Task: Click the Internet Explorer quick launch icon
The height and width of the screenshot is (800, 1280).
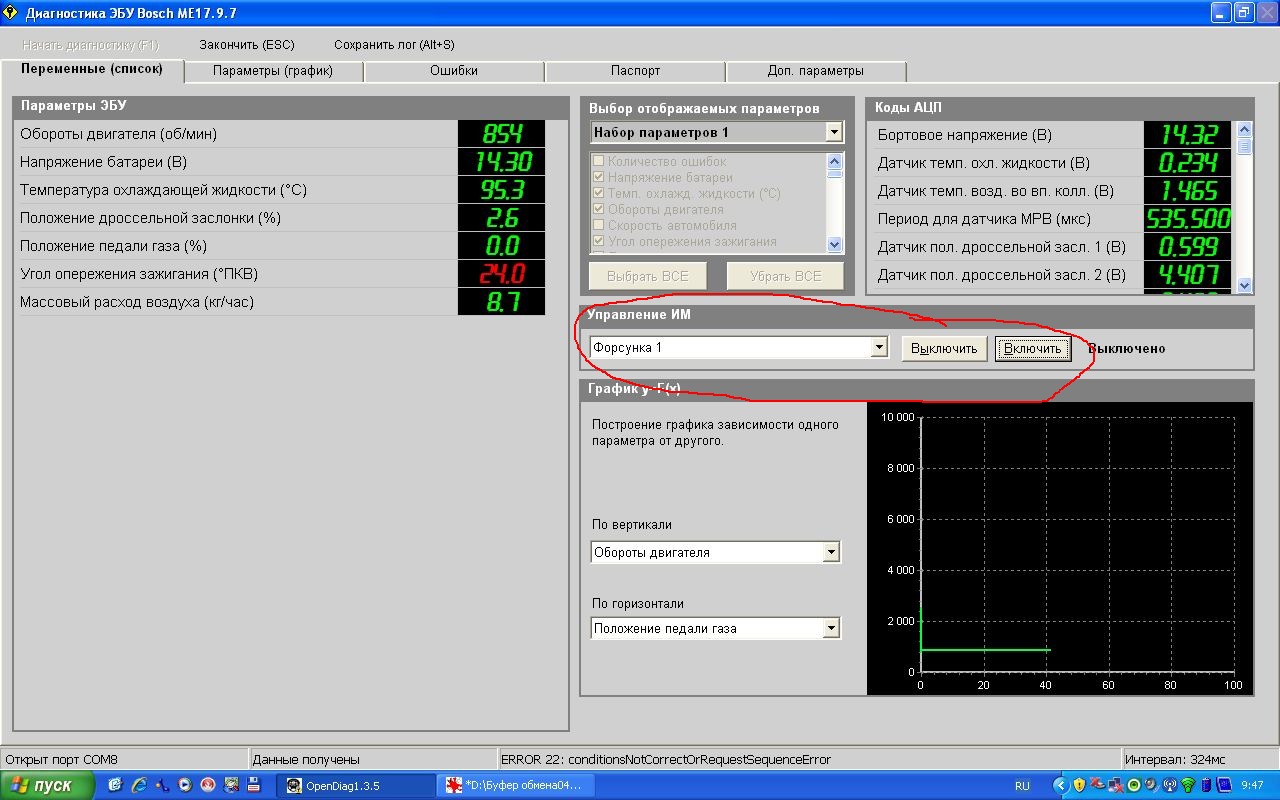Action: click(138, 785)
